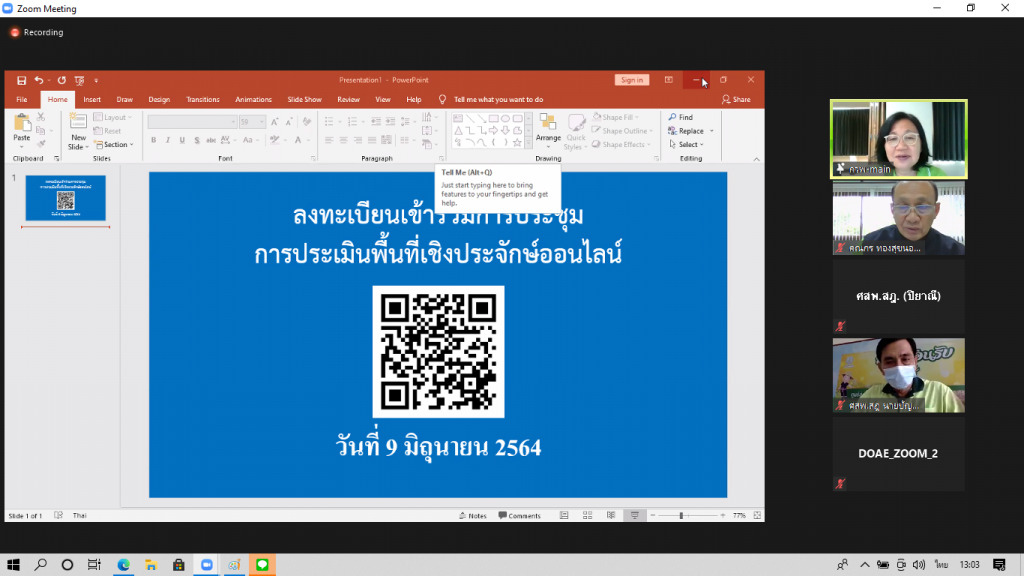Toggle Text Shadow button
Image resolution: width=1024 pixels, height=576 pixels.
coord(197,140)
